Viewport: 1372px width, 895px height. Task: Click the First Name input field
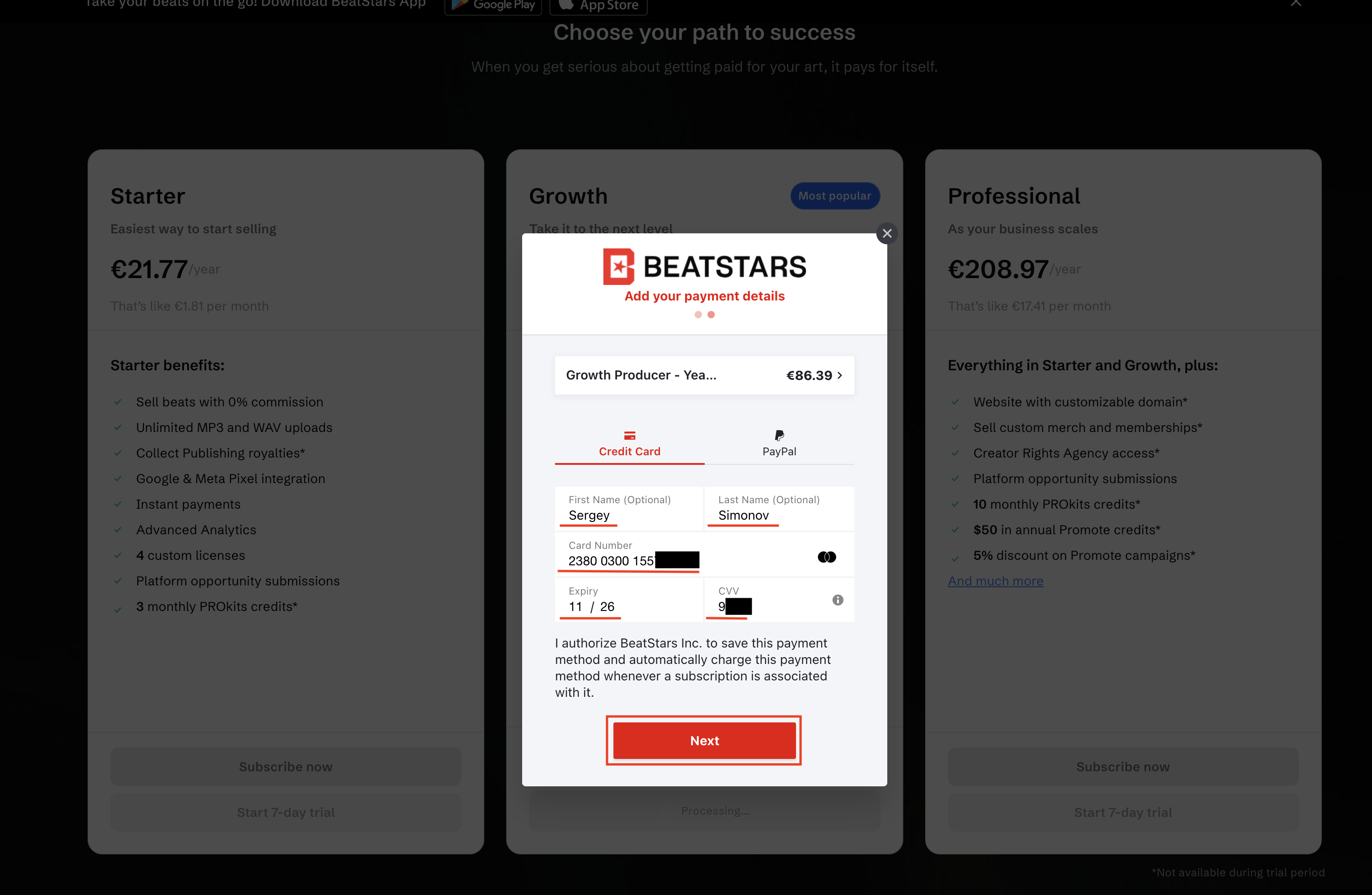[x=629, y=509]
